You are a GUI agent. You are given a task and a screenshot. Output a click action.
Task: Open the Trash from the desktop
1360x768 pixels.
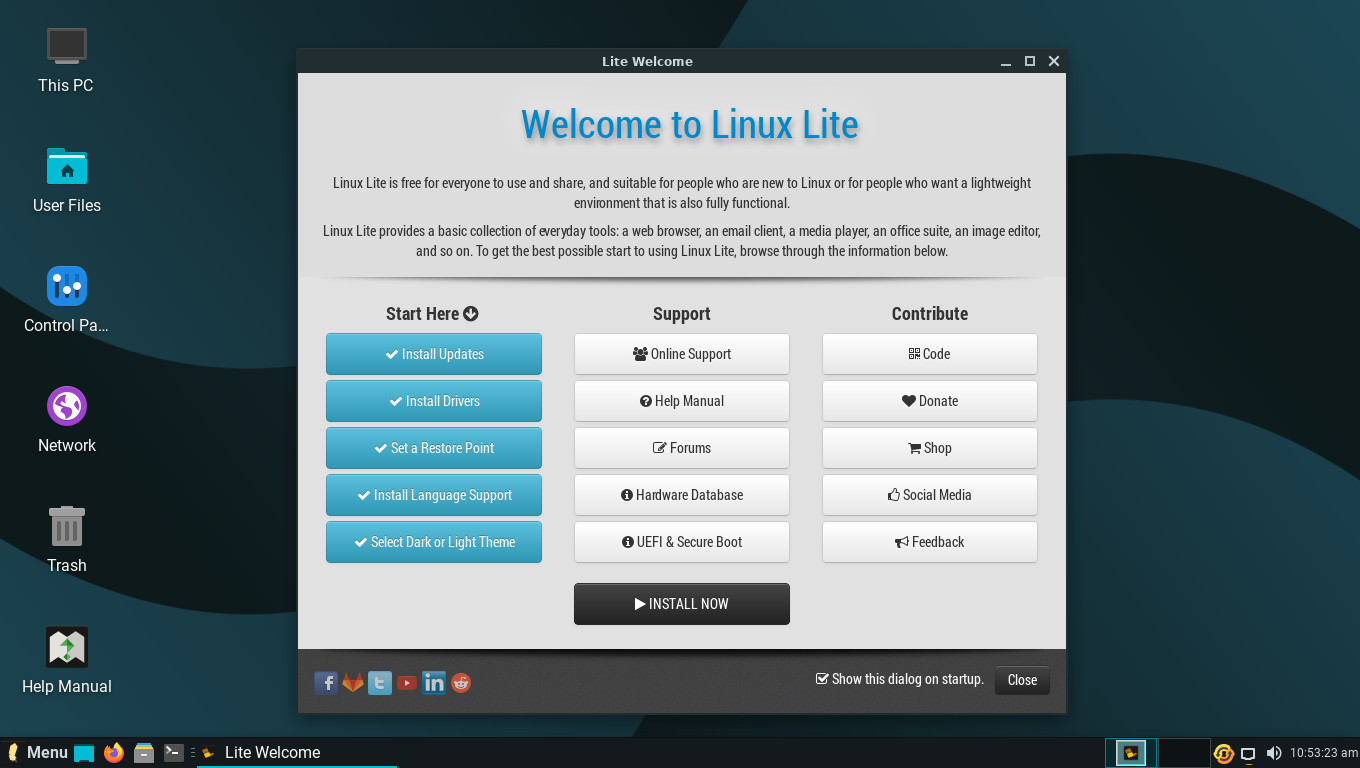(x=66, y=527)
